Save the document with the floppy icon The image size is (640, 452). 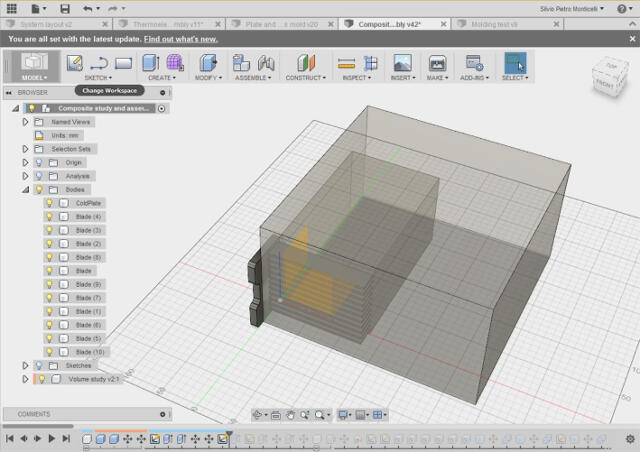click(x=65, y=9)
